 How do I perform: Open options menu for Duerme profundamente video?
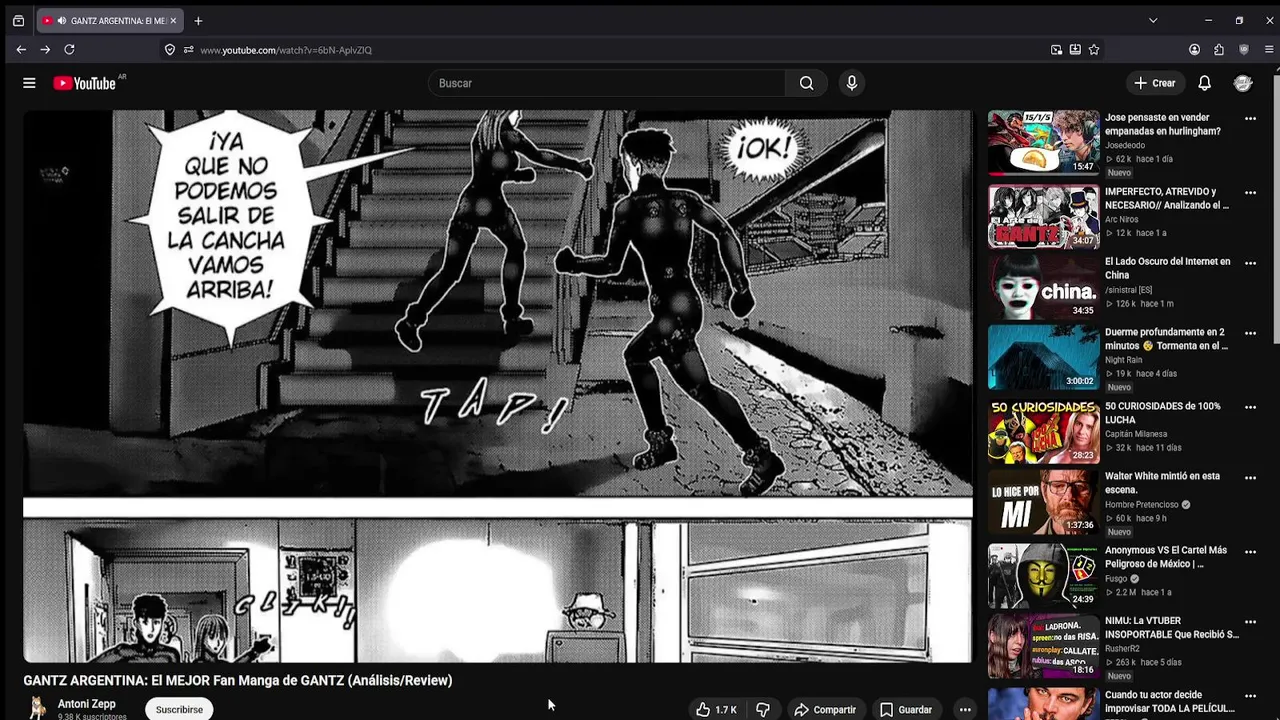point(1250,333)
